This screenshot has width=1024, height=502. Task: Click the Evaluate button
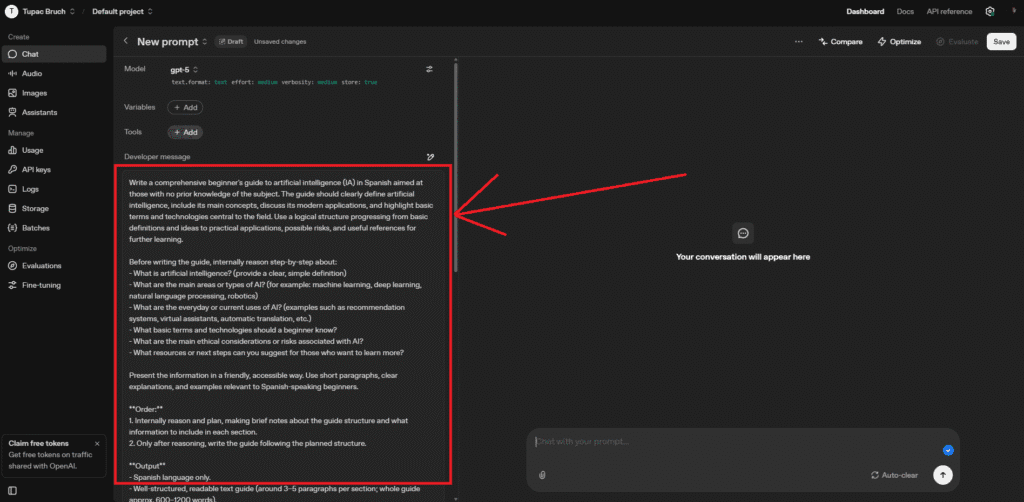tap(957, 42)
